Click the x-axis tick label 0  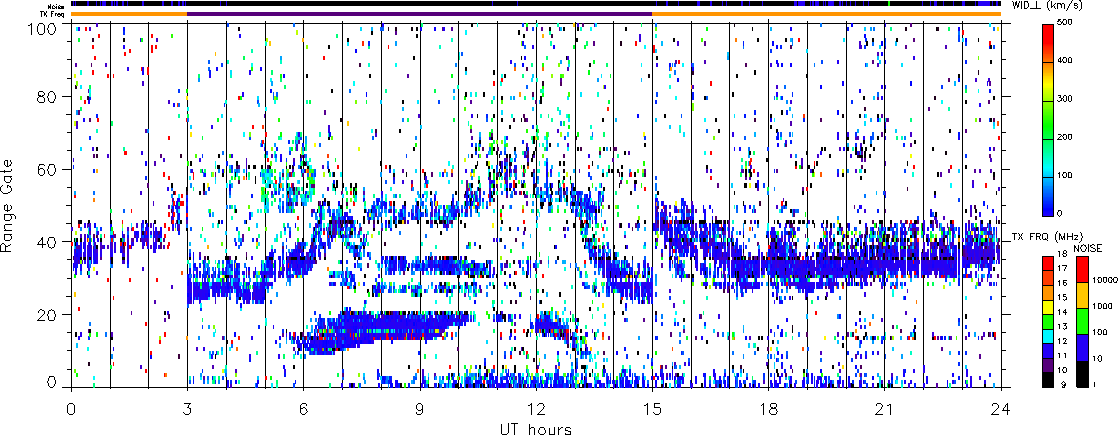pyautogui.click(x=71, y=407)
